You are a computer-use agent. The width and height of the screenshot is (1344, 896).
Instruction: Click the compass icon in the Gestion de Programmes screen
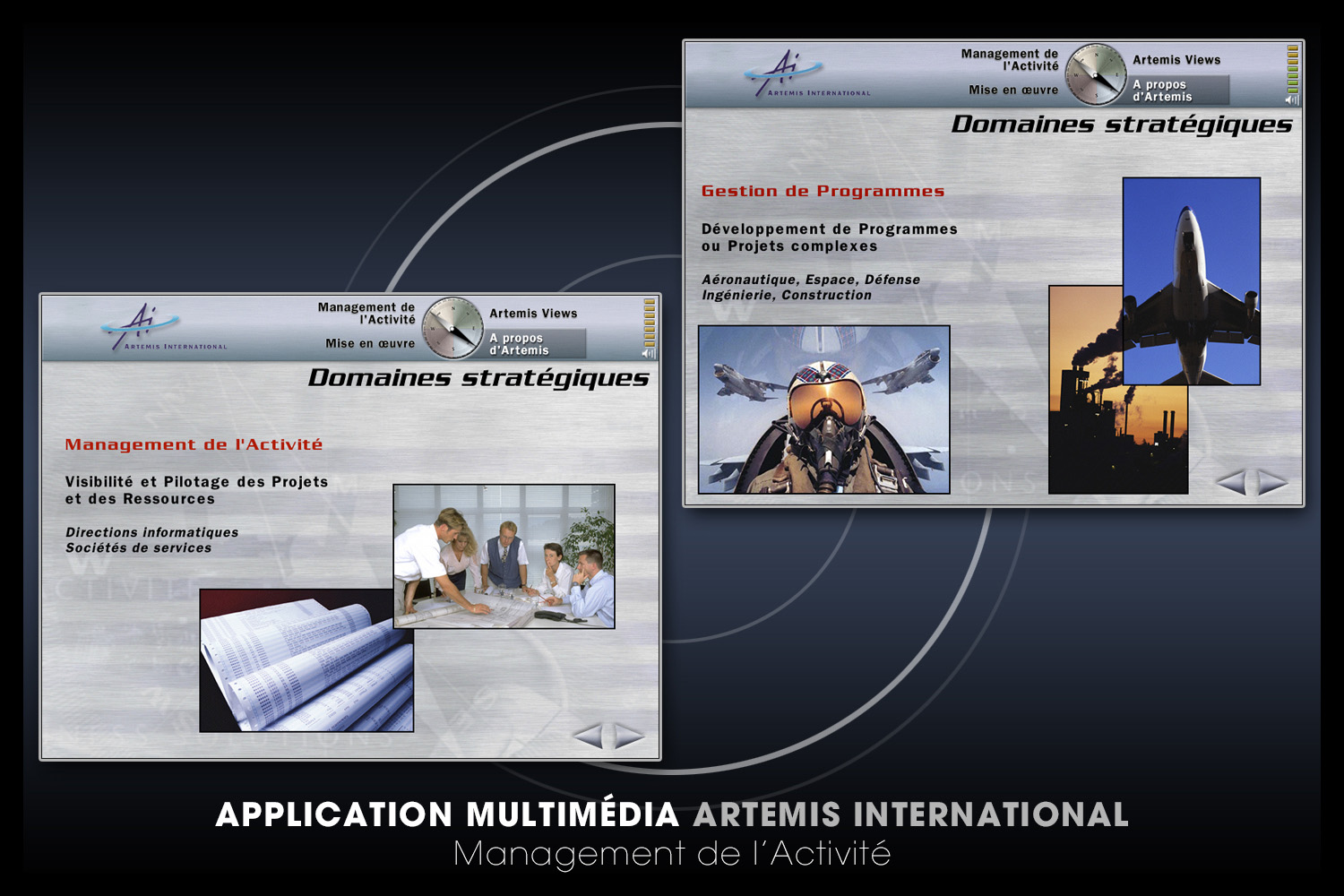tap(1096, 74)
